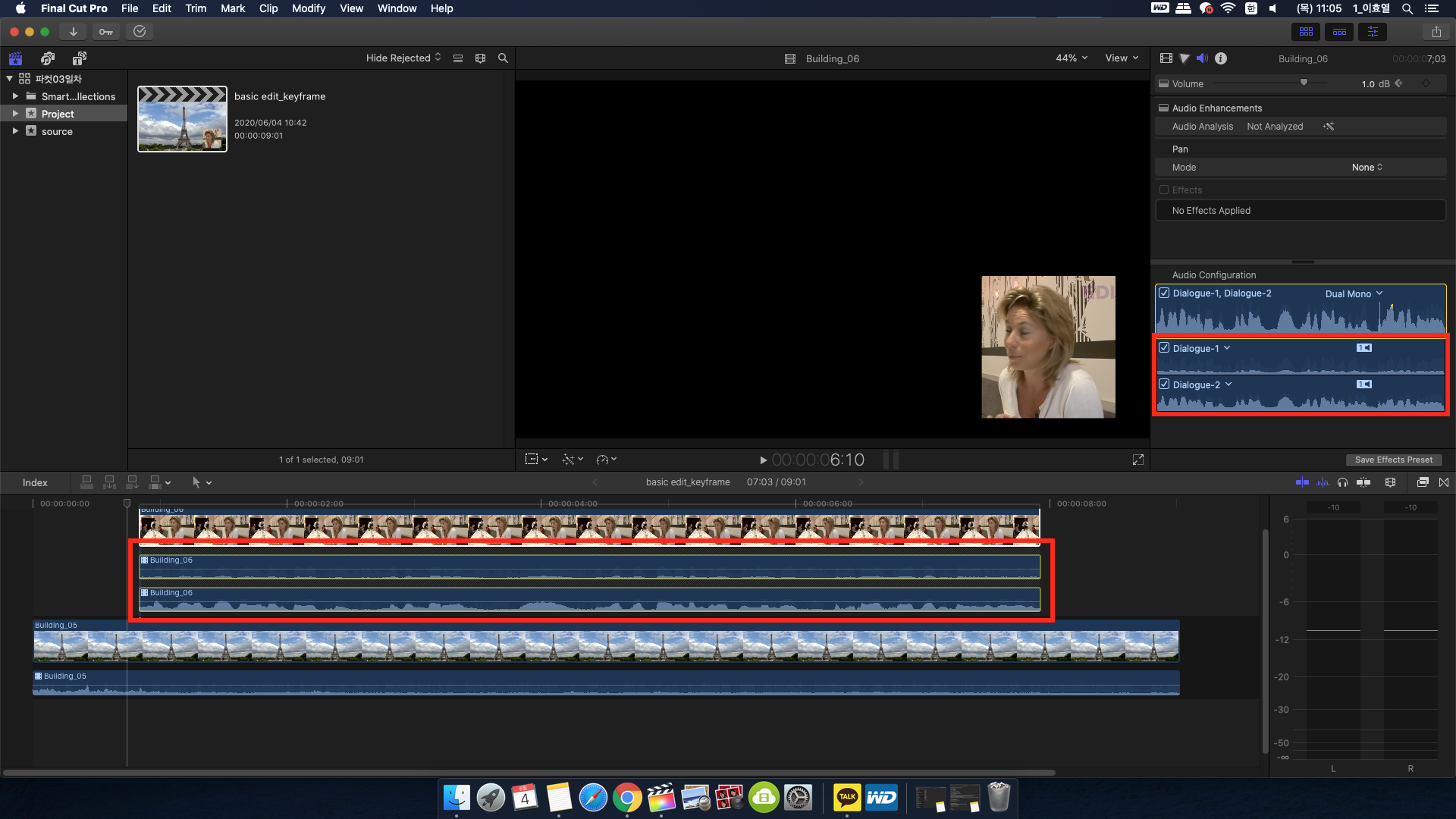Viewport: 1456px width, 819px height.
Task: Open the Modify menu
Action: pyautogui.click(x=308, y=8)
